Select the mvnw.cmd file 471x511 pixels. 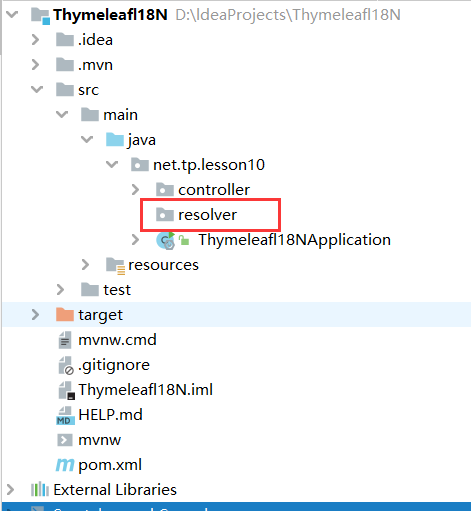tap(117, 340)
